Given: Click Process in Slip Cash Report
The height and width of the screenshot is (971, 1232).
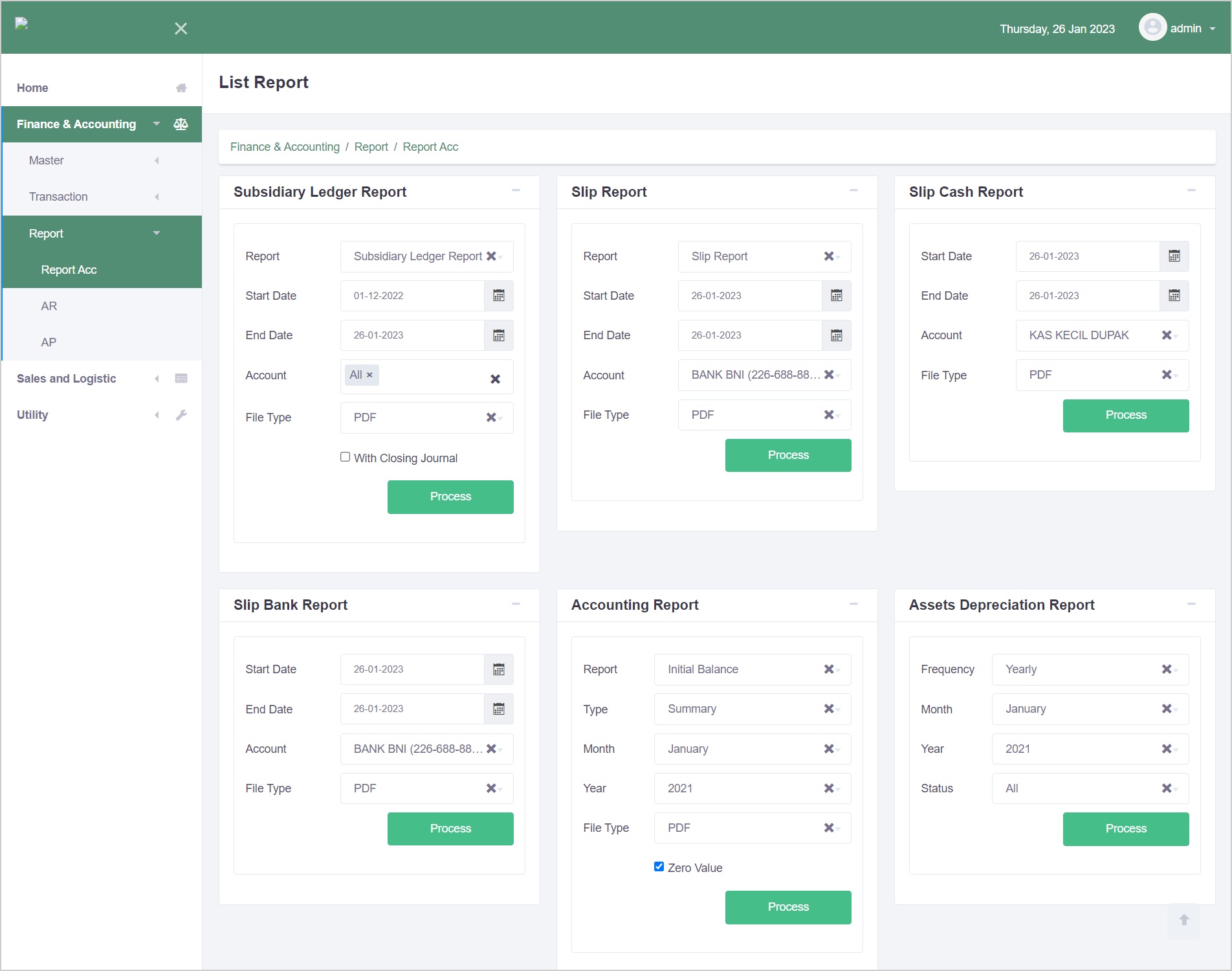Looking at the screenshot, I should pos(1125,416).
